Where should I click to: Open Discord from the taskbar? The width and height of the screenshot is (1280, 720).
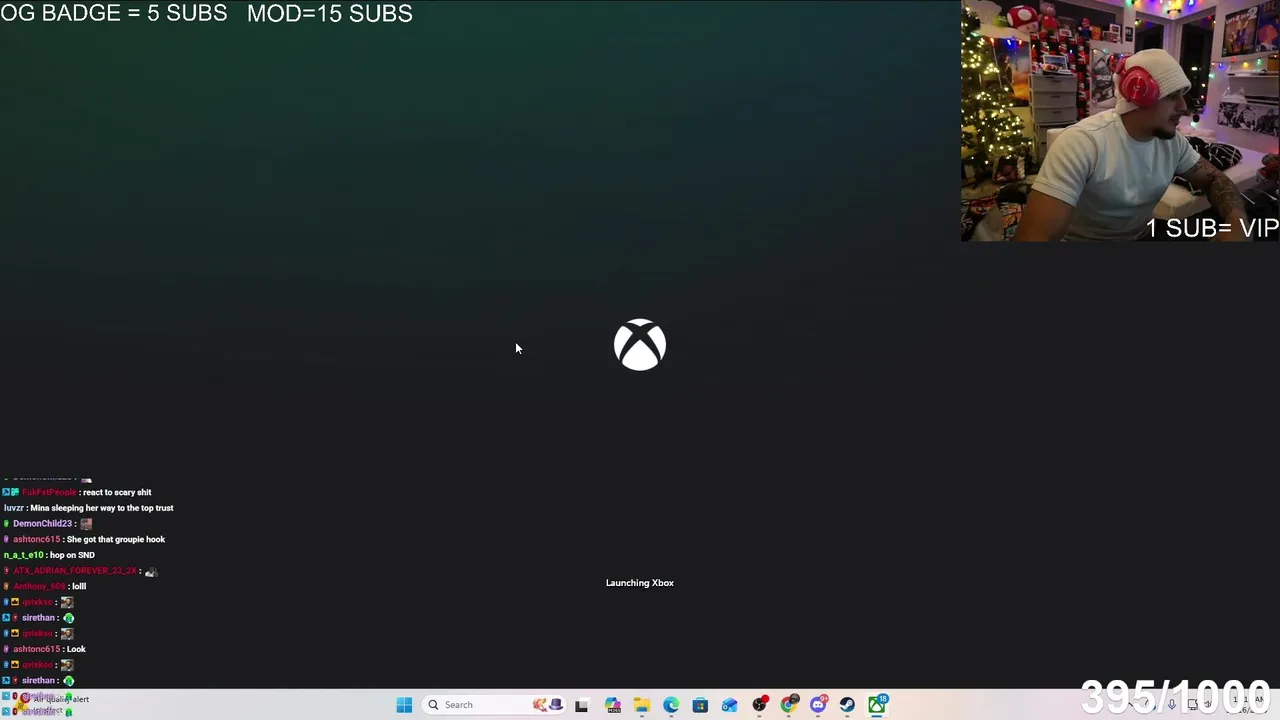coord(818,705)
